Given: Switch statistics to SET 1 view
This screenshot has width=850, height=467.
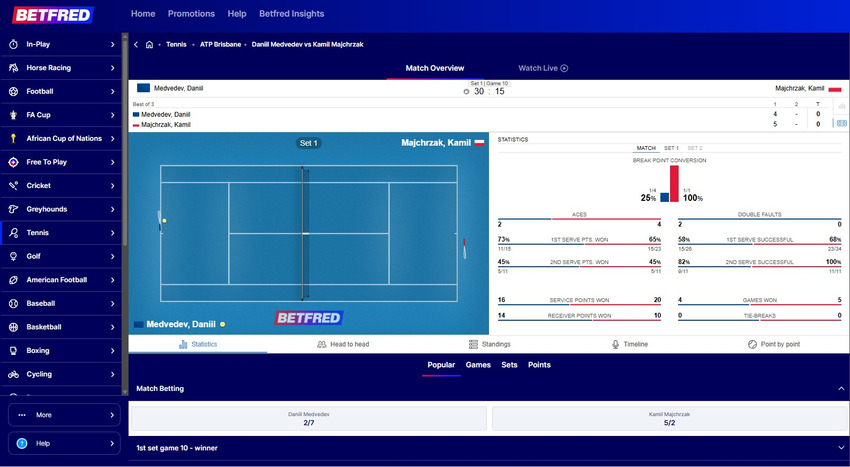Looking at the screenshot, I should click(671, 148).
